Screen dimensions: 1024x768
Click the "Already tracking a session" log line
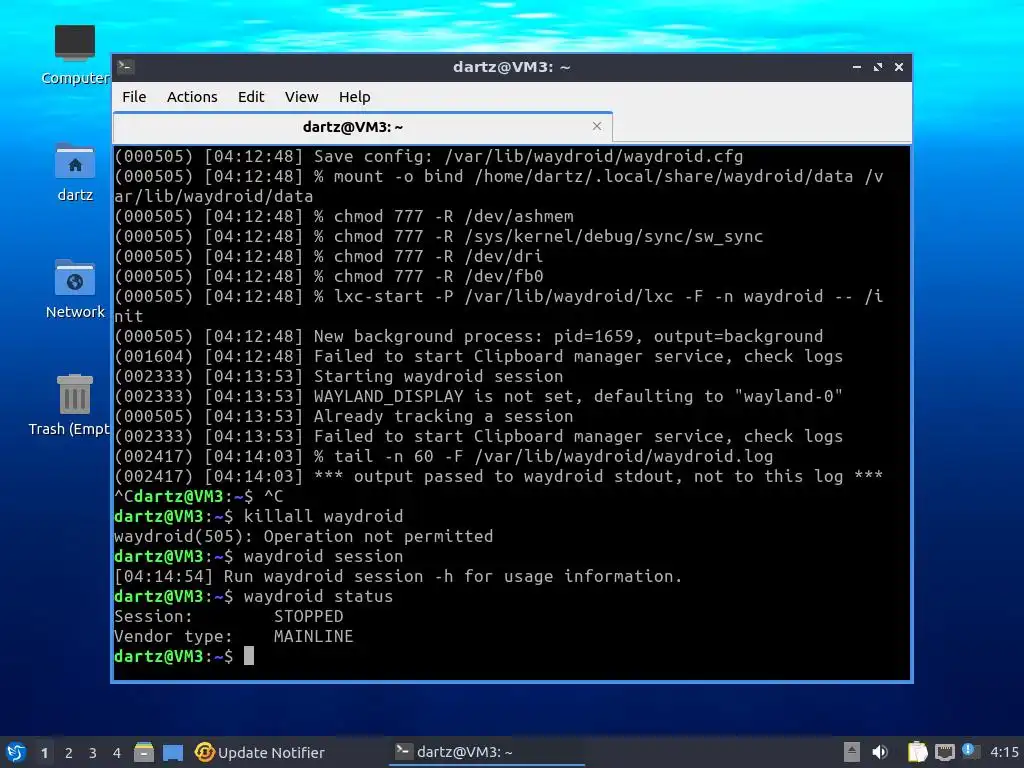click(x=344, y=416)
